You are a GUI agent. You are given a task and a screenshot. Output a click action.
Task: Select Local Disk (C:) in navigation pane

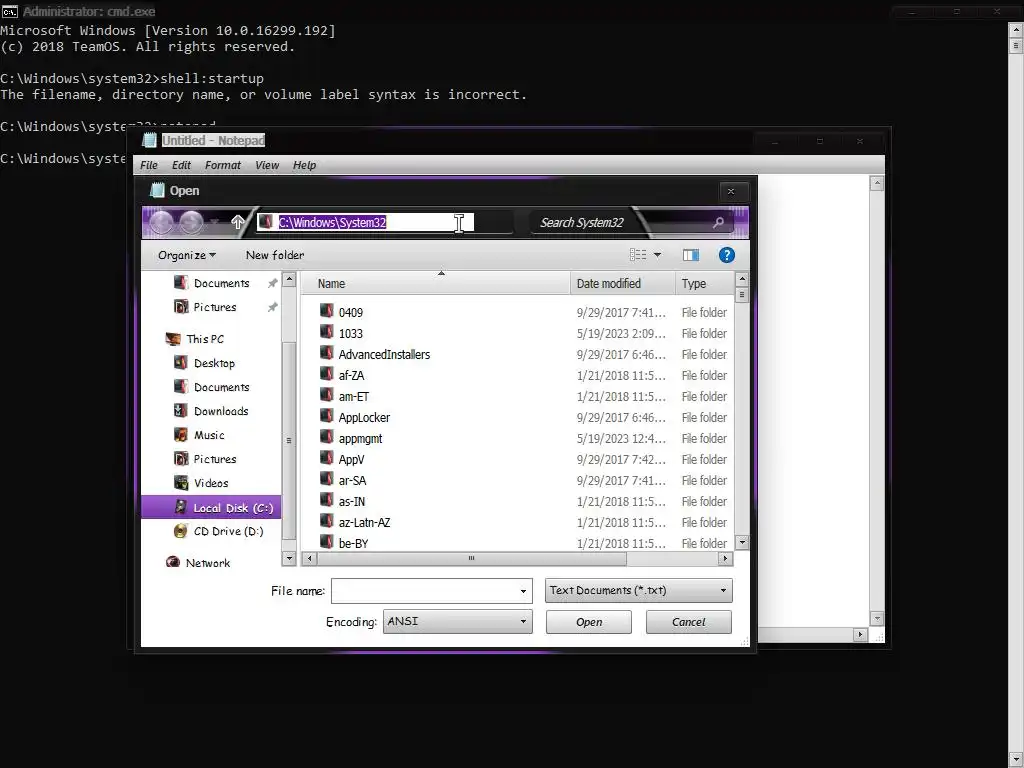(211, 507)
